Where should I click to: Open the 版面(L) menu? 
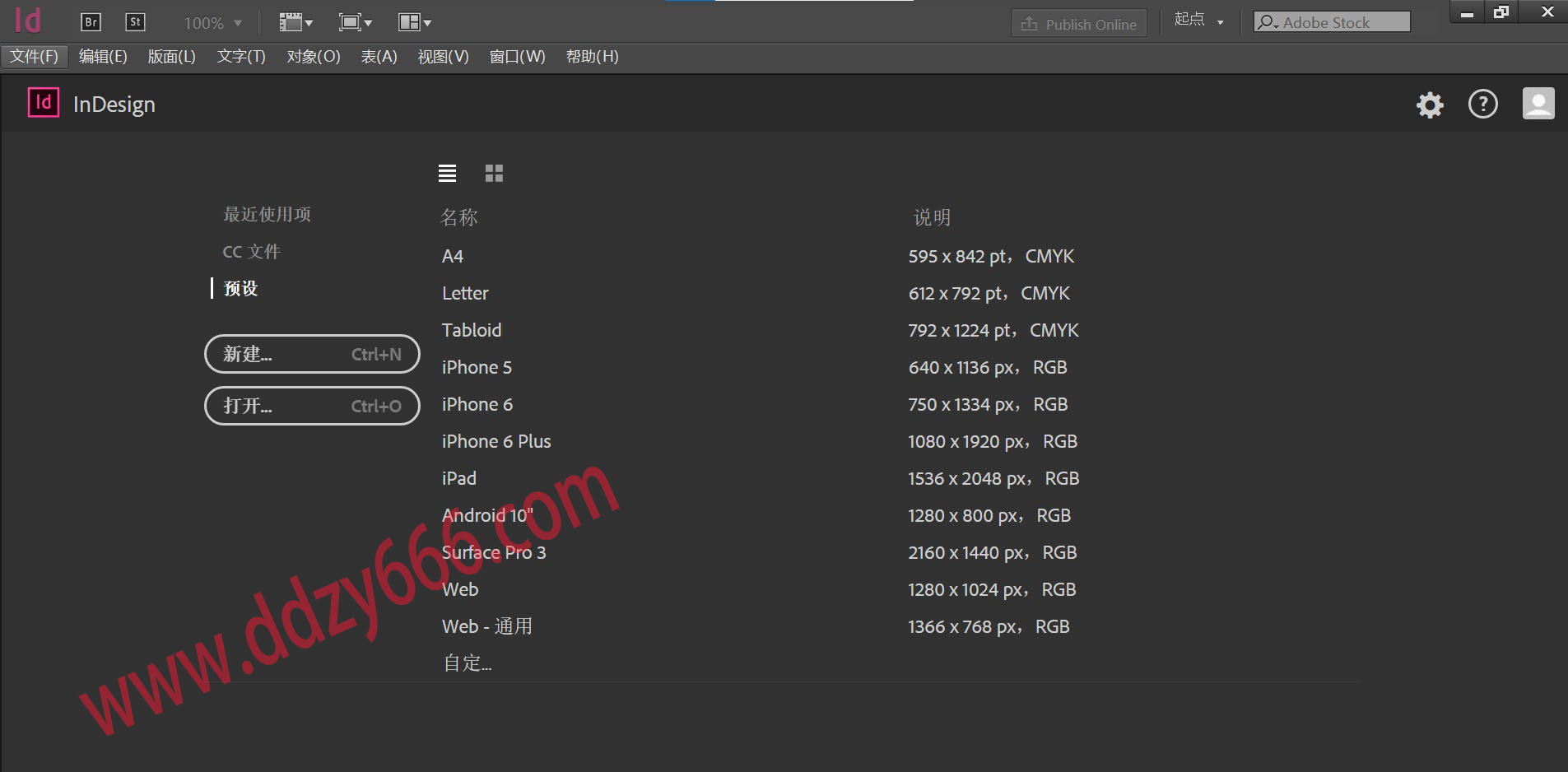click(171, 56)
